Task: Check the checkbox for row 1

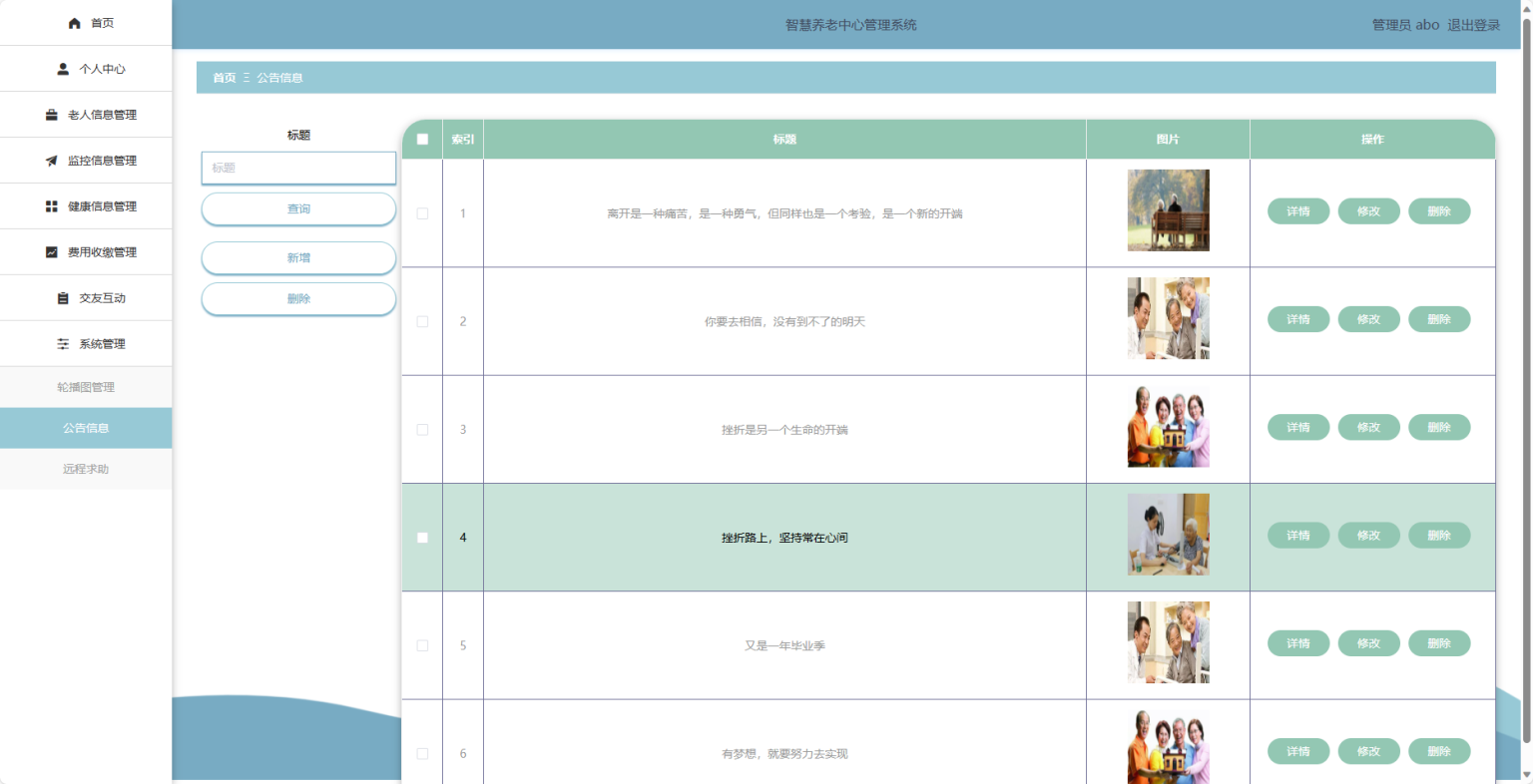Action: click(x=422, y=213)
